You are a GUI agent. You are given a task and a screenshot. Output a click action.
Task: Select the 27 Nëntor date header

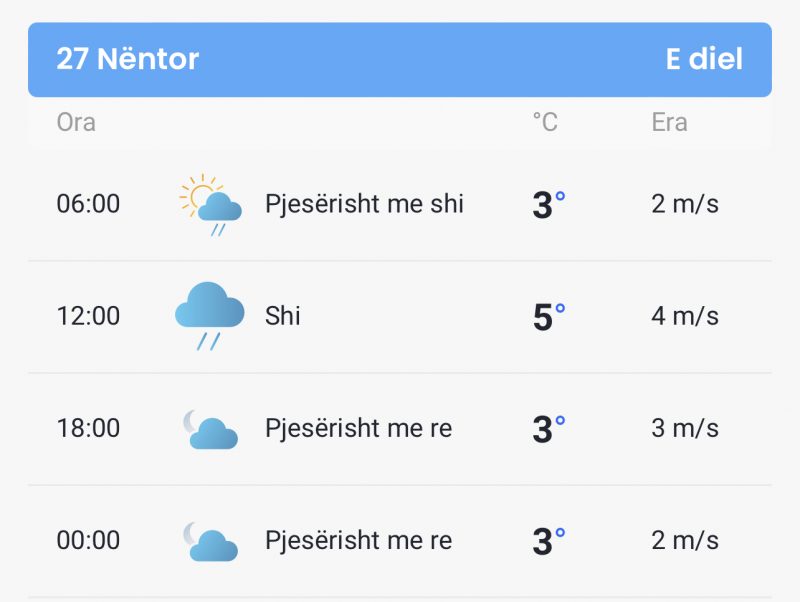[x=128, y=59]
